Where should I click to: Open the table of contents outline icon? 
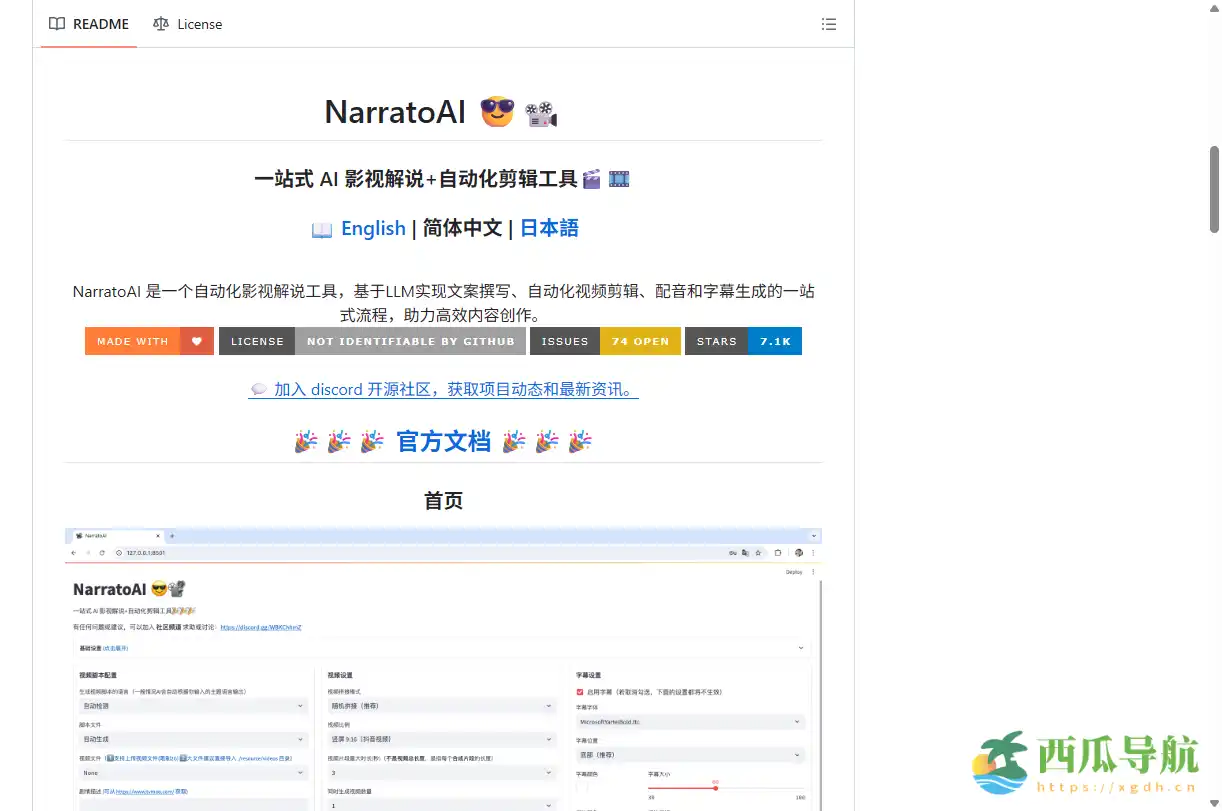829,24
